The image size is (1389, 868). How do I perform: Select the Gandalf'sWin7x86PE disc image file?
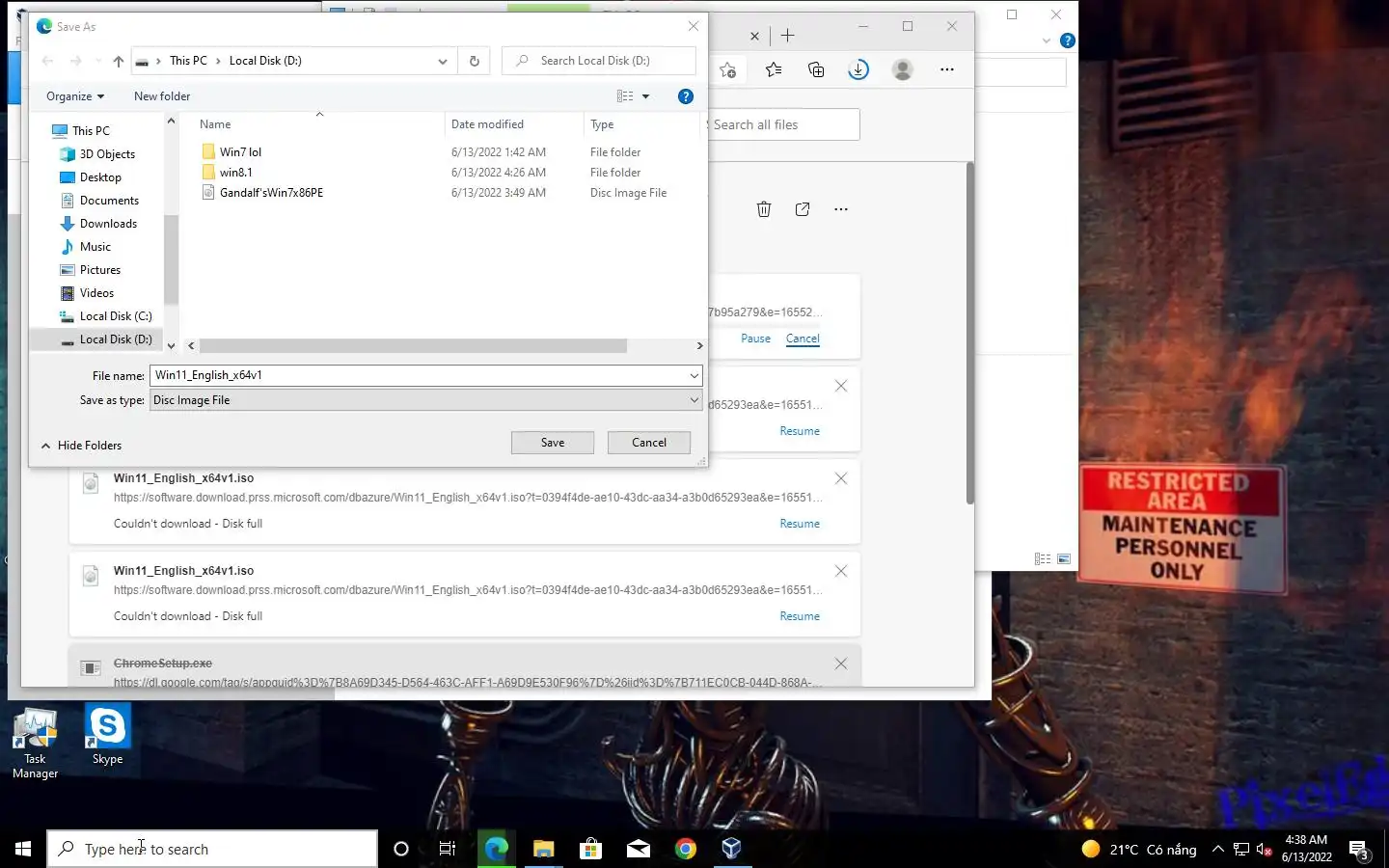click(x=271, y=193)
